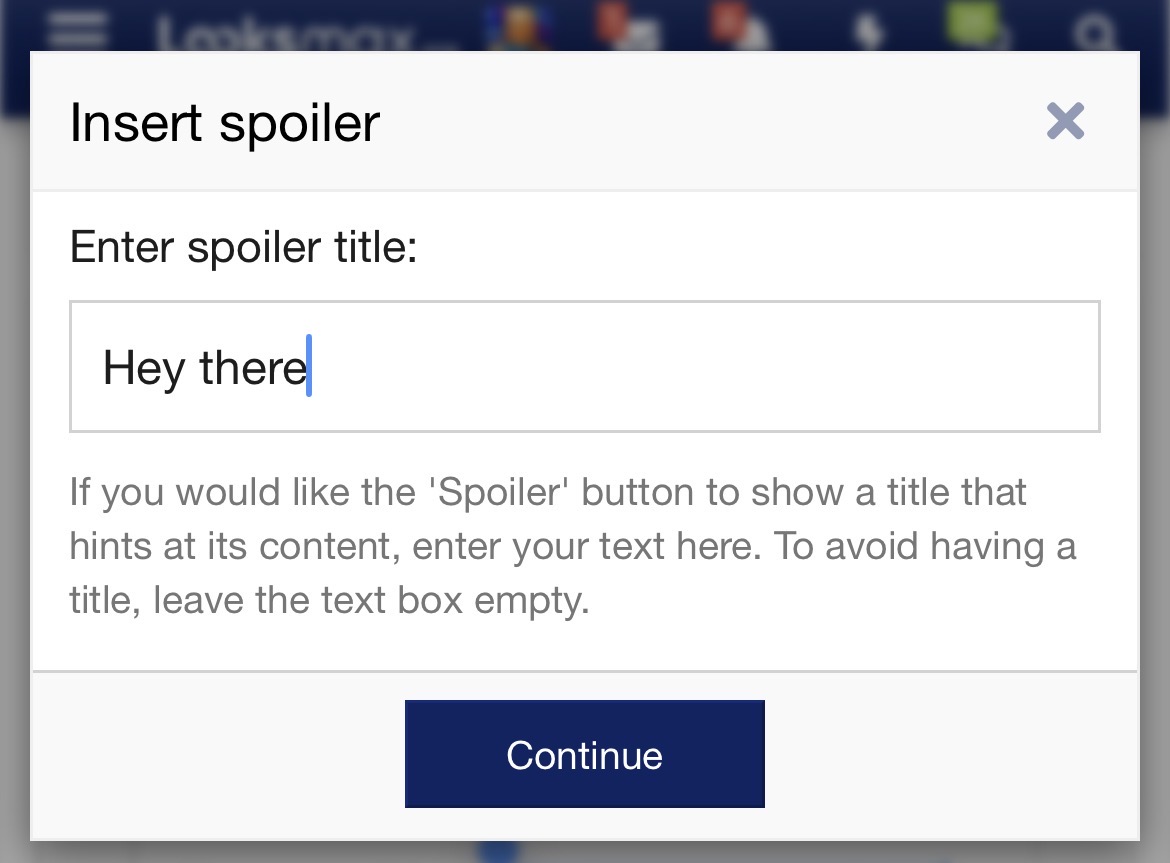
Task: Click the gray helper text paragraph
Action: point(573,546)
